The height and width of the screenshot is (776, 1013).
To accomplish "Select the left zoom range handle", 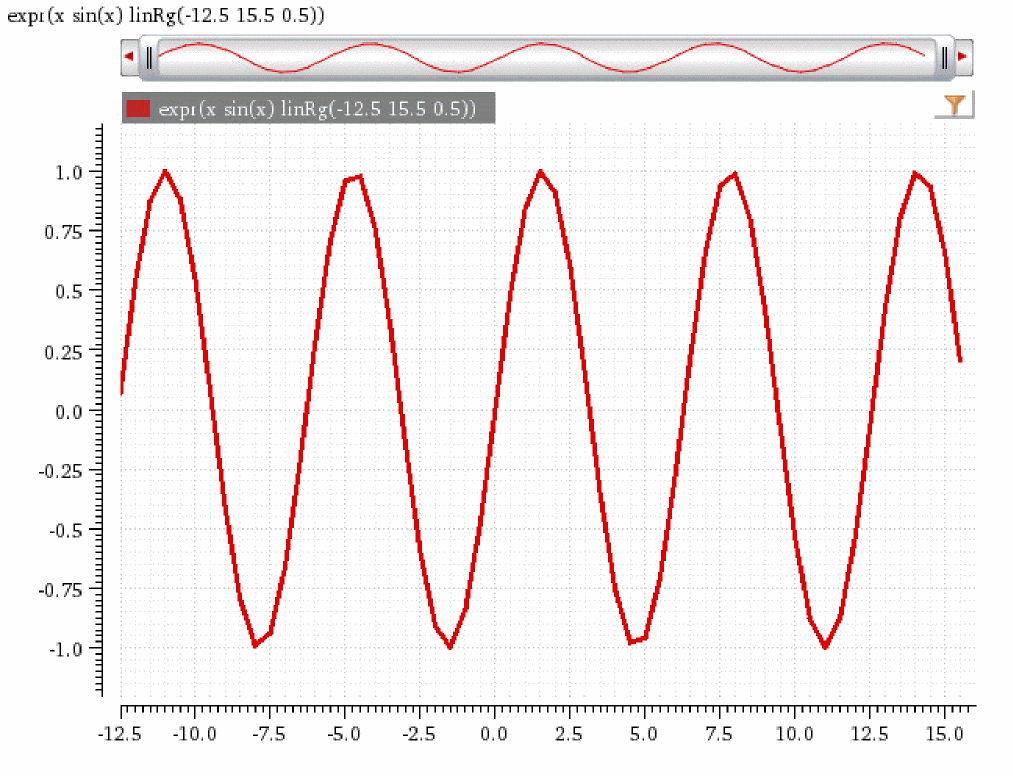I will [x=149, y=58].
